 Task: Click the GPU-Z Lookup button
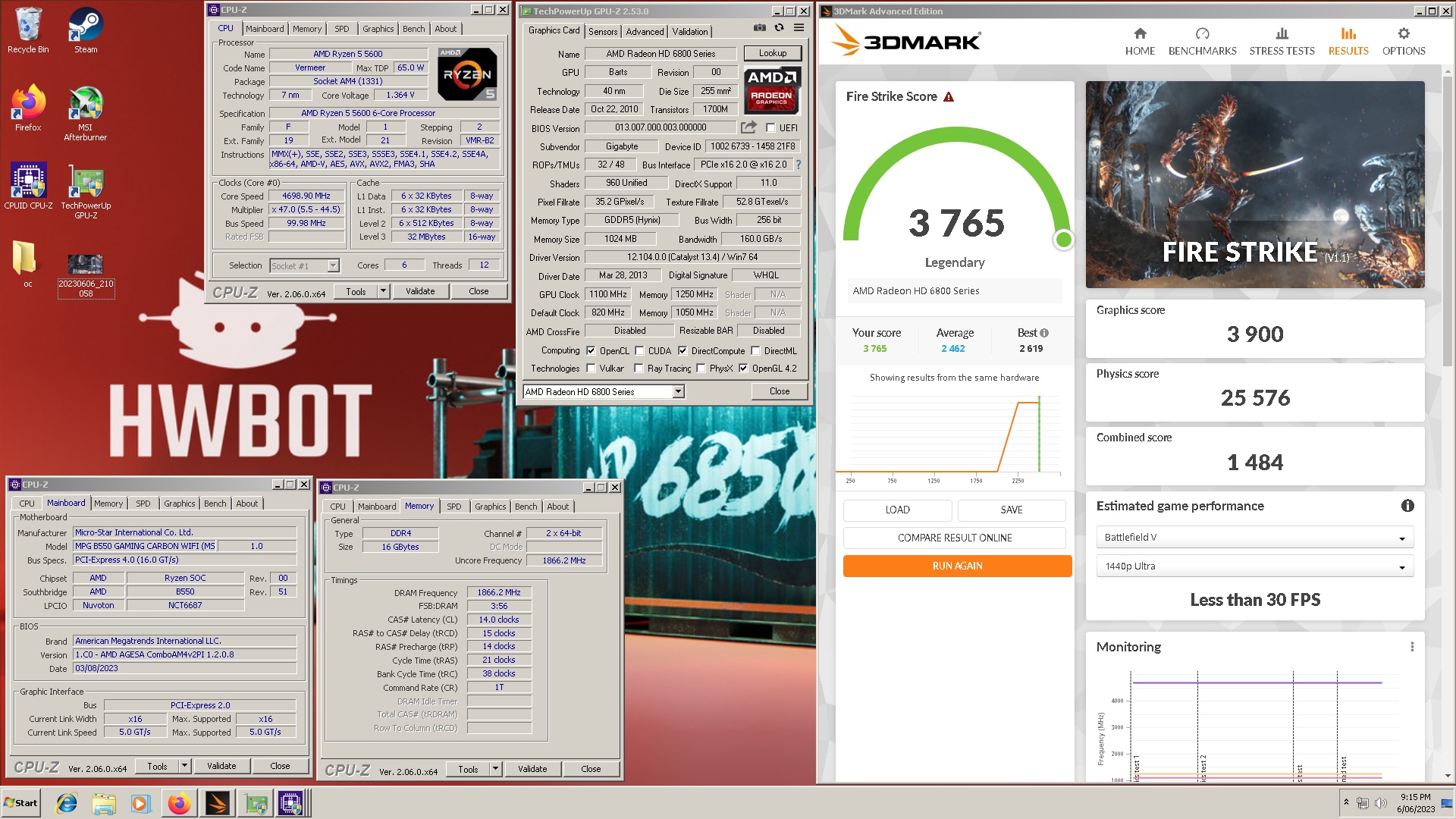773,53
